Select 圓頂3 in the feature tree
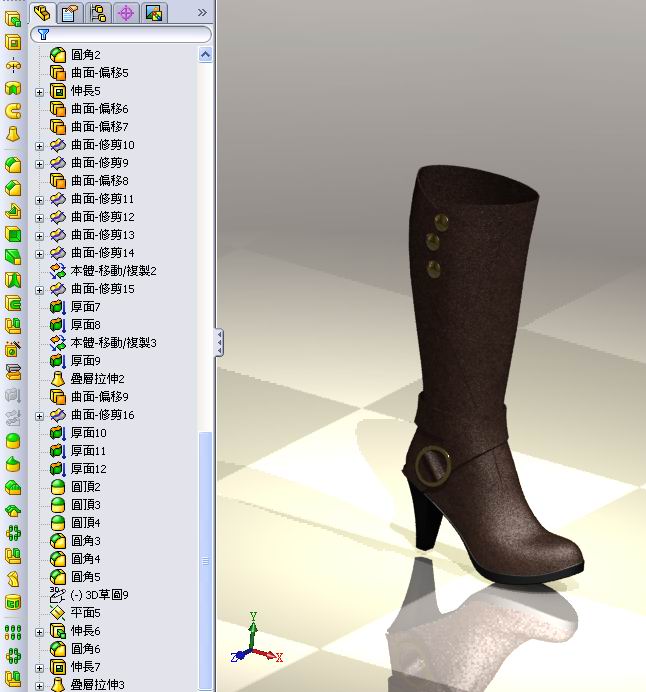646x692 pixels. [86, 505]
